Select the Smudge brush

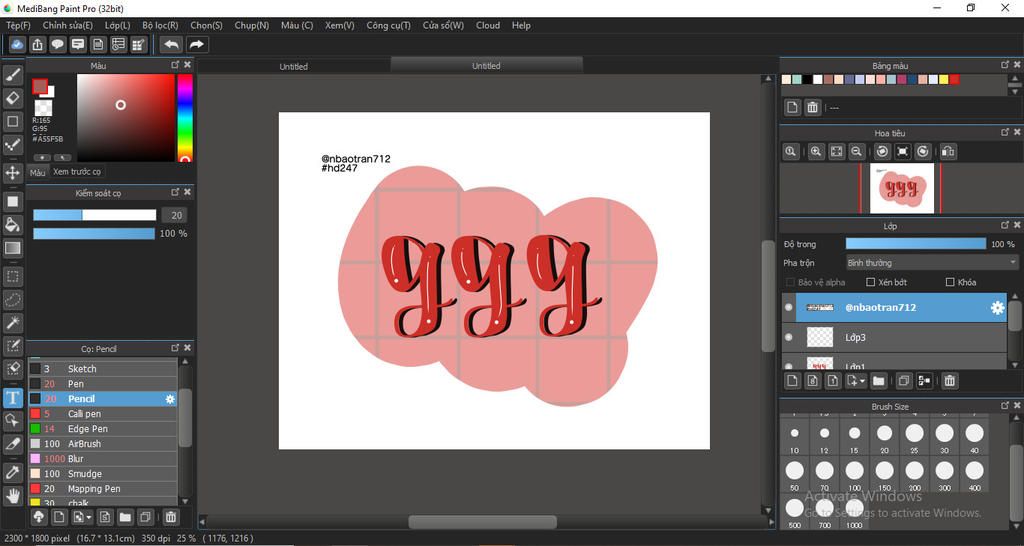coord(103,474)
